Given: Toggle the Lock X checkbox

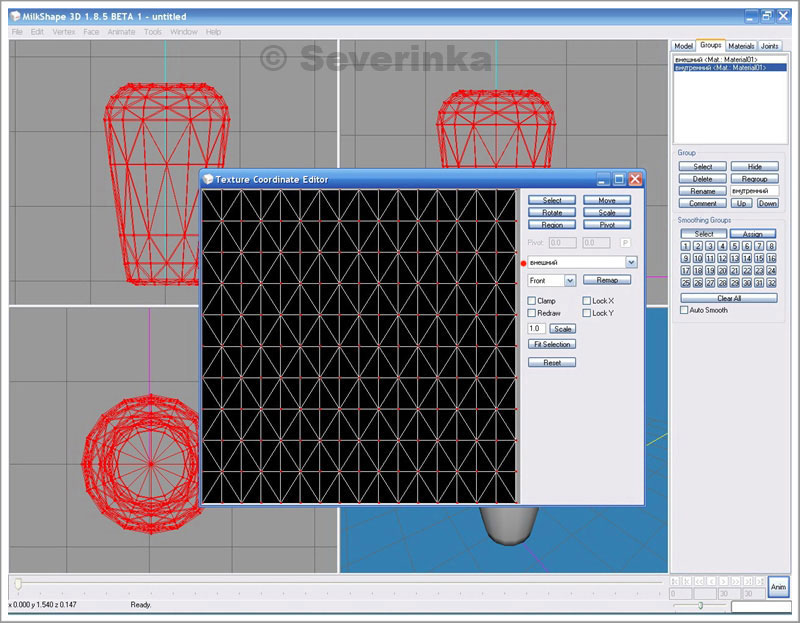Looking at the screenshot, I should point(587,300).
